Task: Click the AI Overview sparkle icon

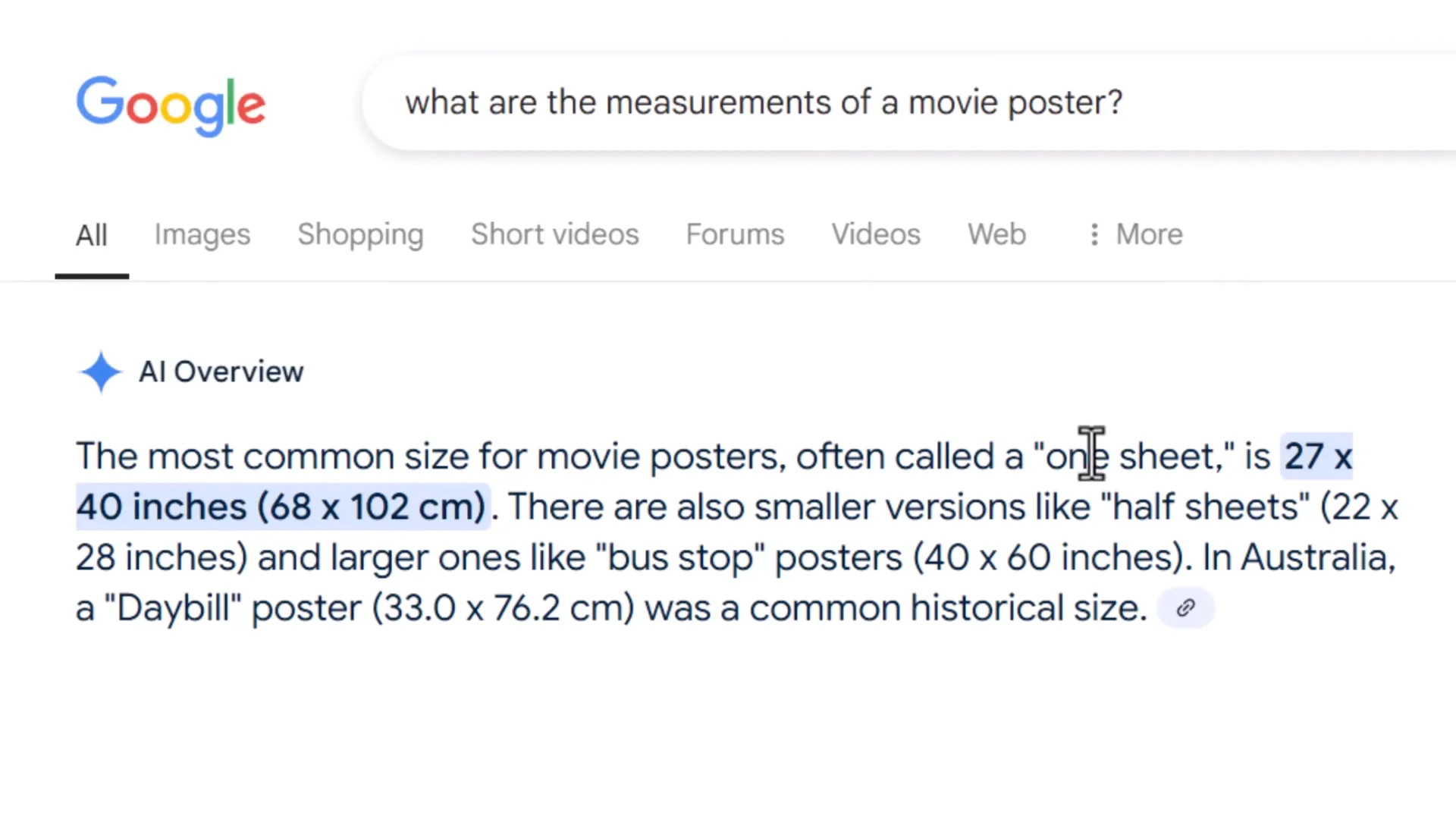Action: (100, 372)
